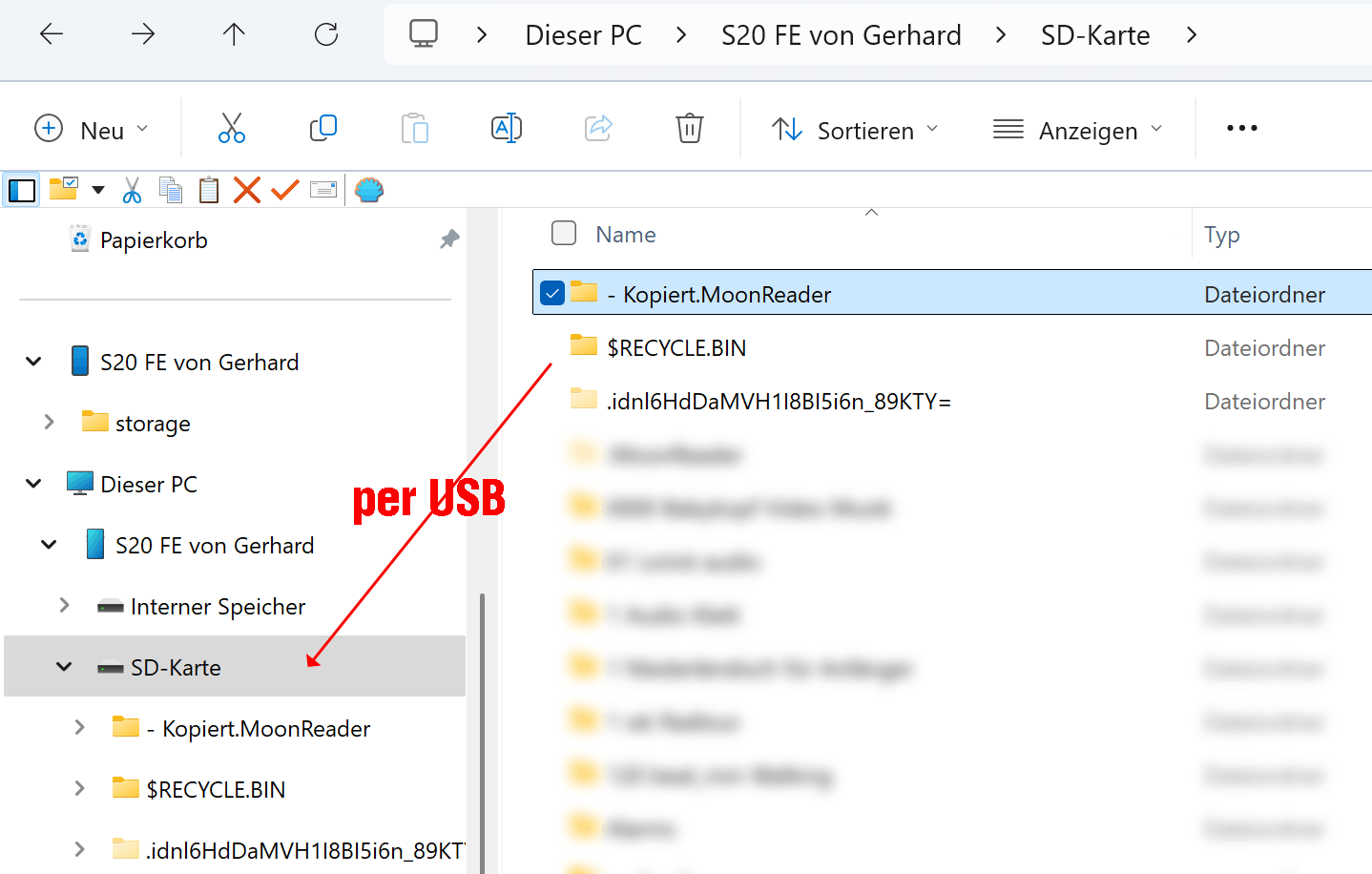The image size is (1372, 874).
Task: Unpin Papierkorb using the pin icon
Action: pyautogui.click(x=449, y=239)
